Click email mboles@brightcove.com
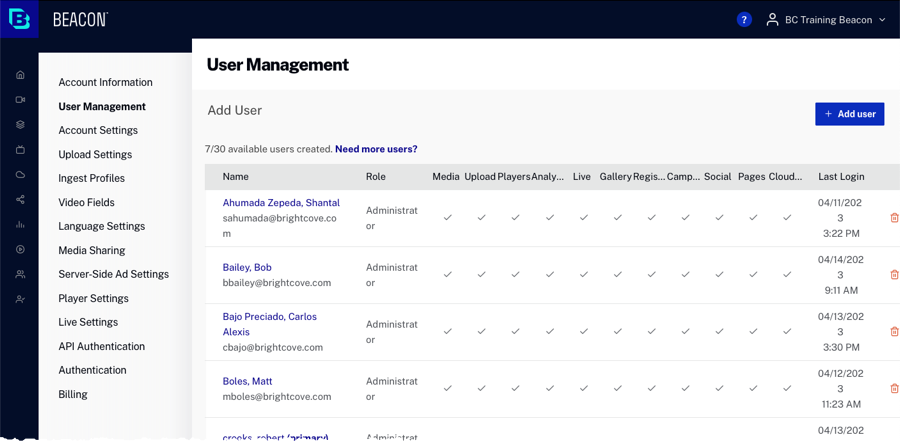Viewport: 900px width, 441px height. 277,397
